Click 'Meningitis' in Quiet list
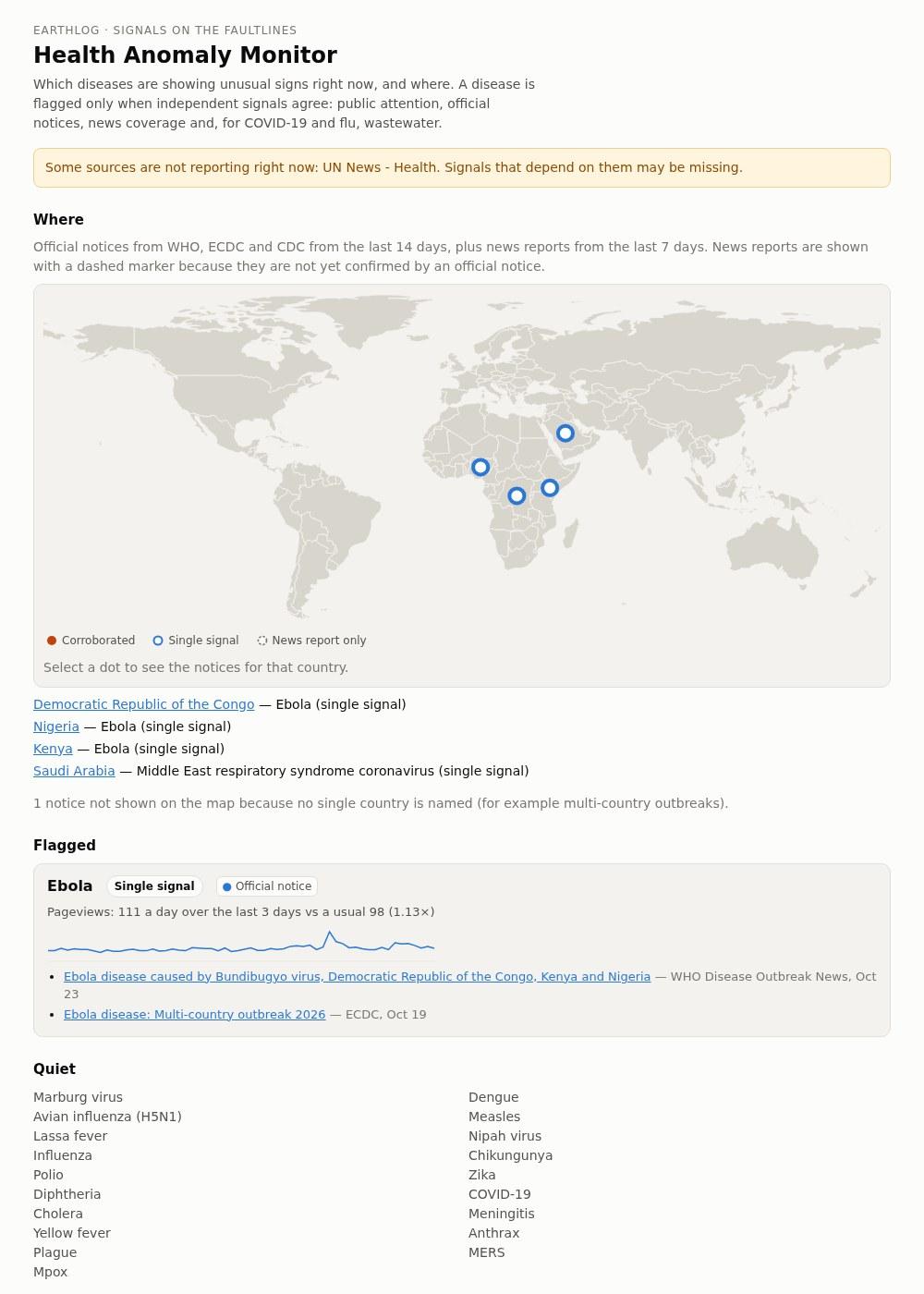924x1294 pixels. tap(502, 1214)
